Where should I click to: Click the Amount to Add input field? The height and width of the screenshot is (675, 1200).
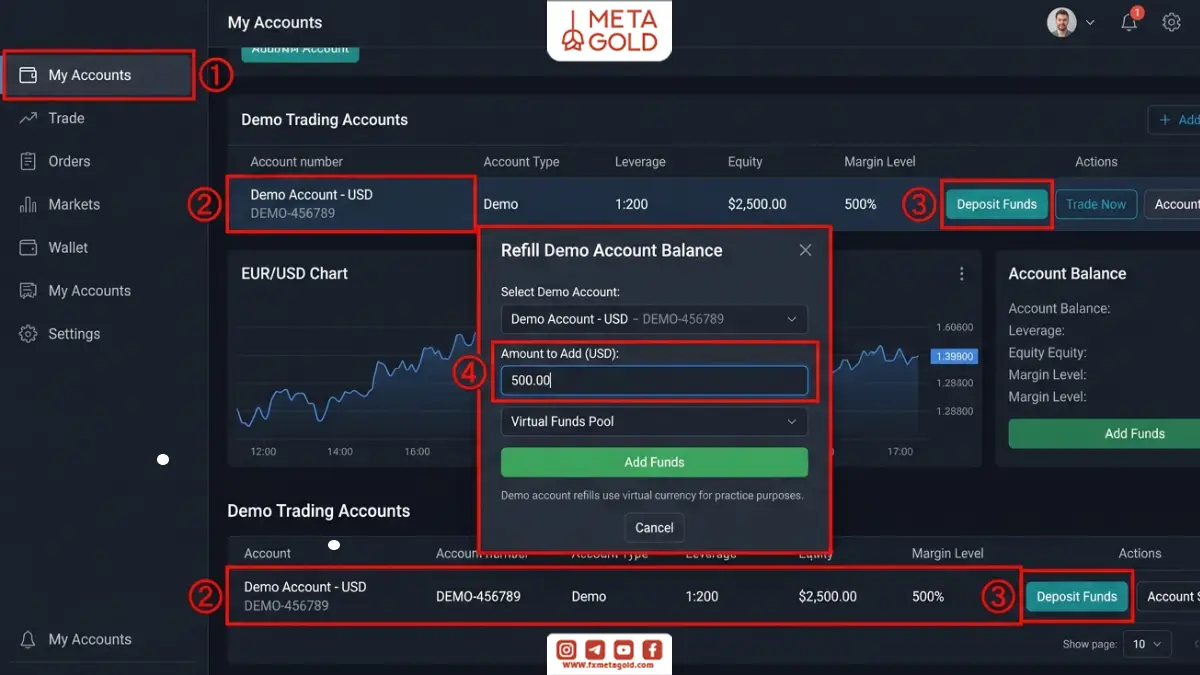tap(654, 380)
